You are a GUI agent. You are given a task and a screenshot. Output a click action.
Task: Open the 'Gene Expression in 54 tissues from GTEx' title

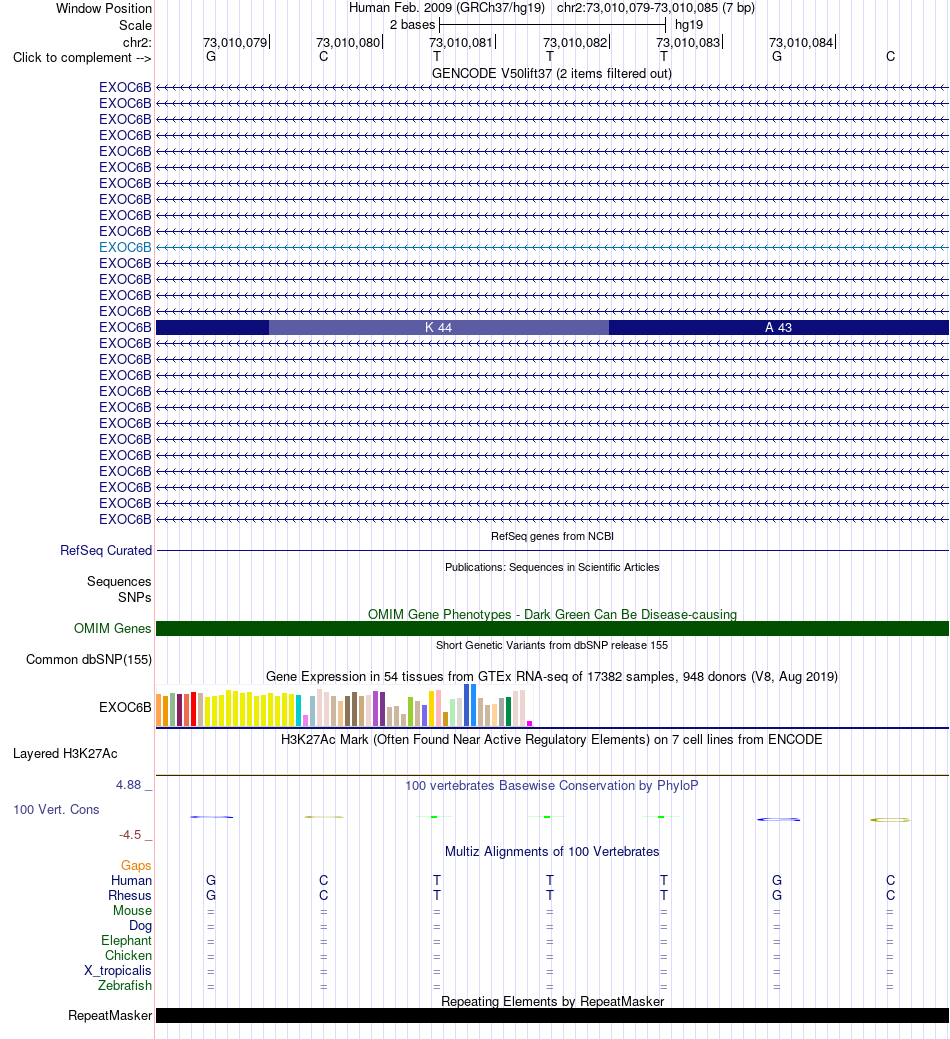pyautogui.click(x=552, y=677)
